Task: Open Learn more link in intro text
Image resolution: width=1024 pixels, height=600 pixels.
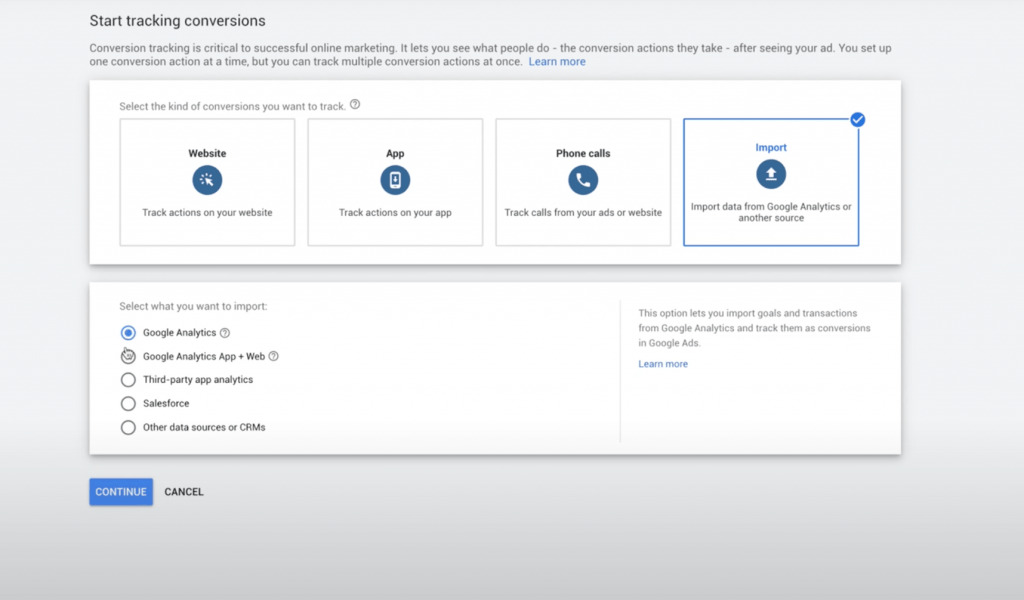Action: point(557,62)
